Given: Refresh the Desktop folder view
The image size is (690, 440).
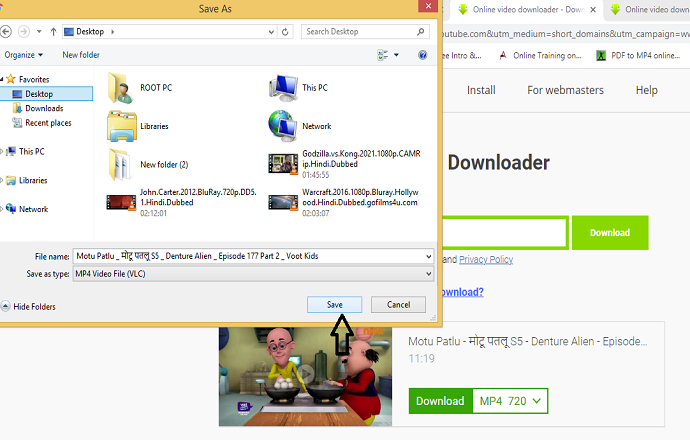Looking at the screenshot, I should coord(285,32).
